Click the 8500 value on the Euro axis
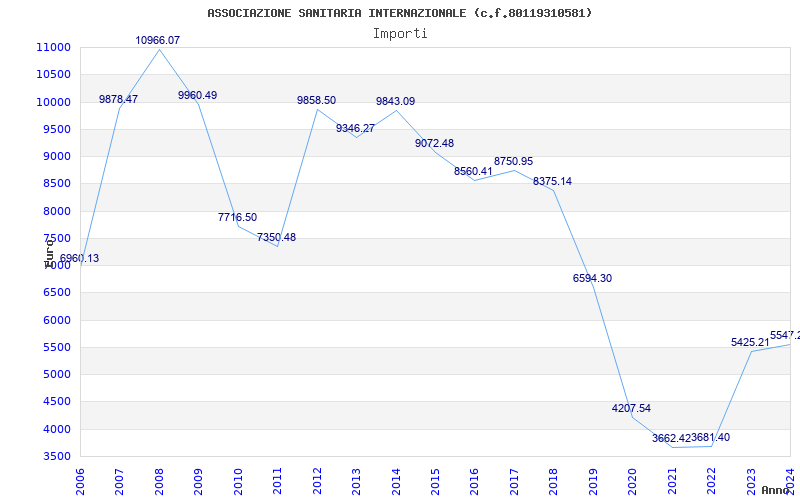 [57, 184]
